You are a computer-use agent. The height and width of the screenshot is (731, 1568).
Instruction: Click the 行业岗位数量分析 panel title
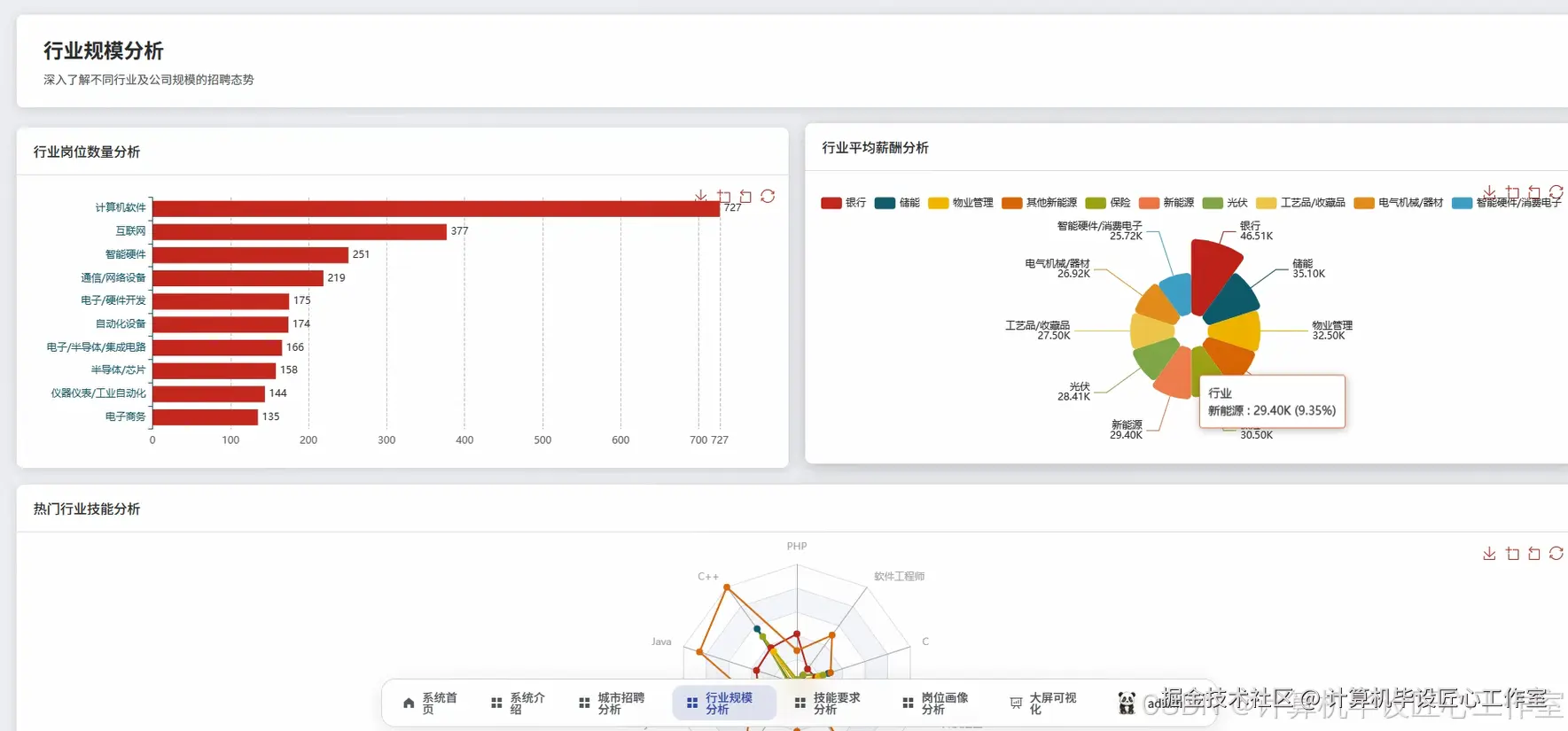point(87,152)
